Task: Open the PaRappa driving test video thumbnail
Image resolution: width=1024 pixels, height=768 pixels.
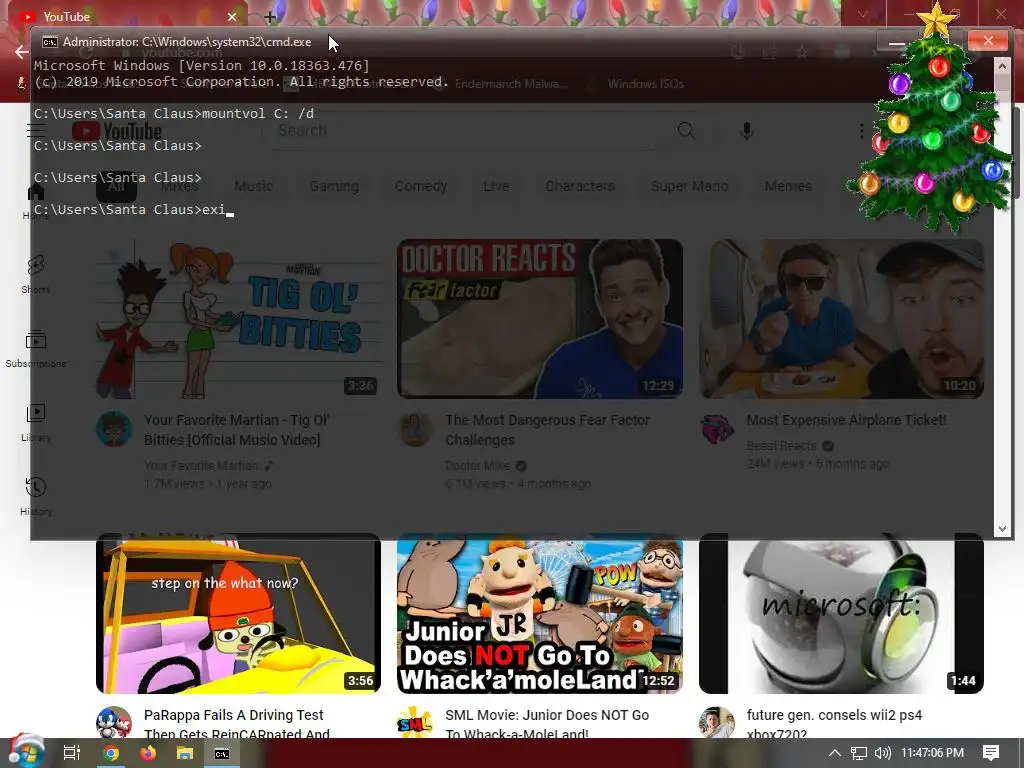Action: pos(238,614)
